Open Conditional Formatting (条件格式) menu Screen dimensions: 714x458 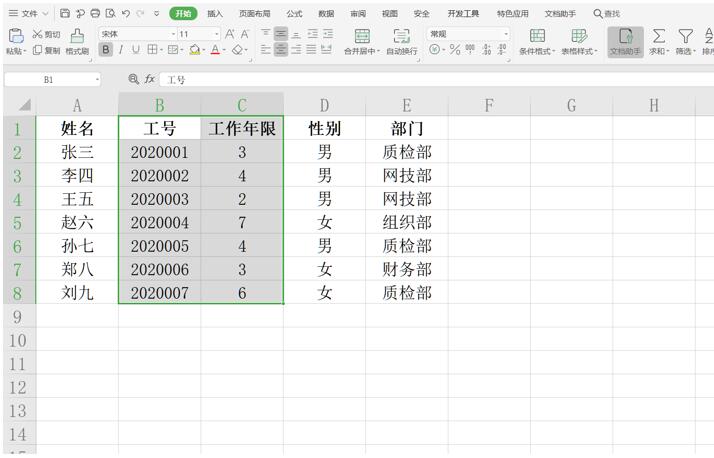(x=537, y=41)
